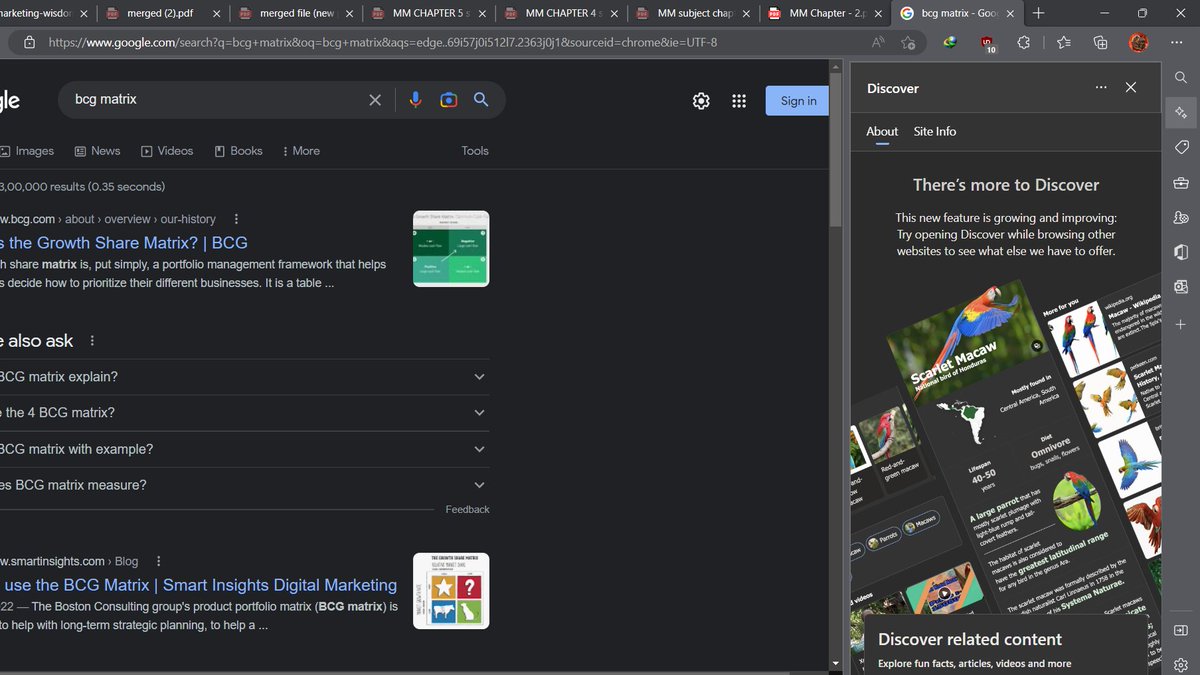
Task: Close the Discover panel
Action: pos(1131,88)
